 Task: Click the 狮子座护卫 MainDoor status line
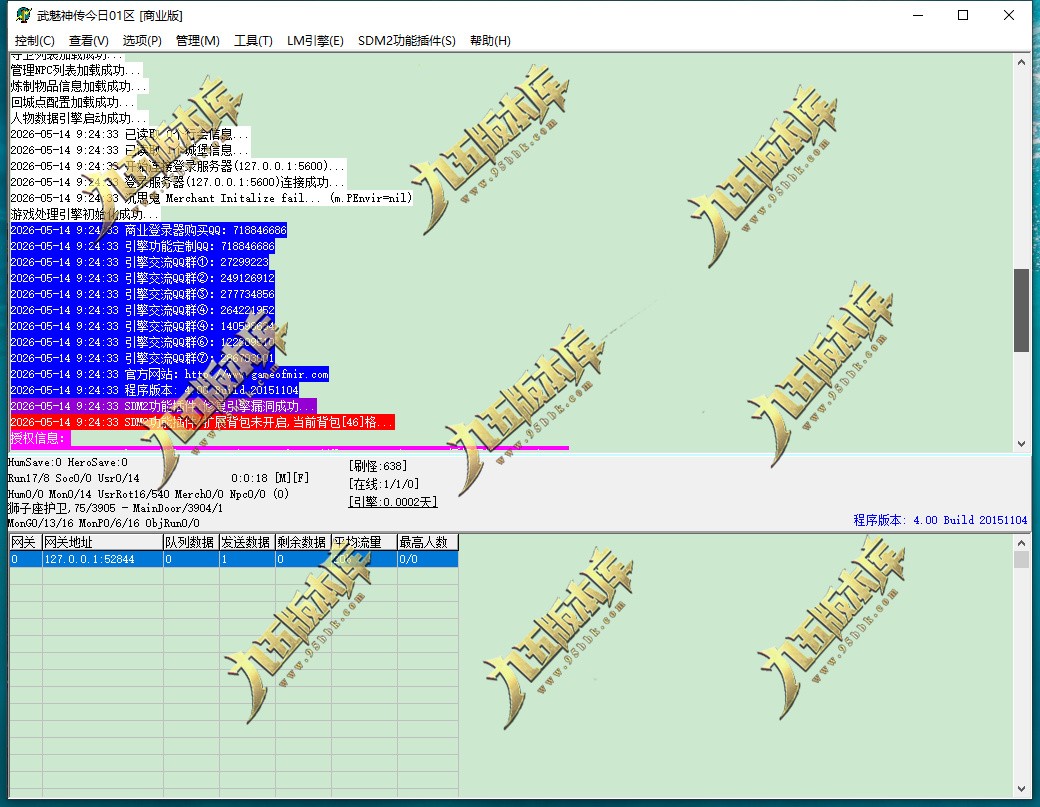click(x=115, y=508)
